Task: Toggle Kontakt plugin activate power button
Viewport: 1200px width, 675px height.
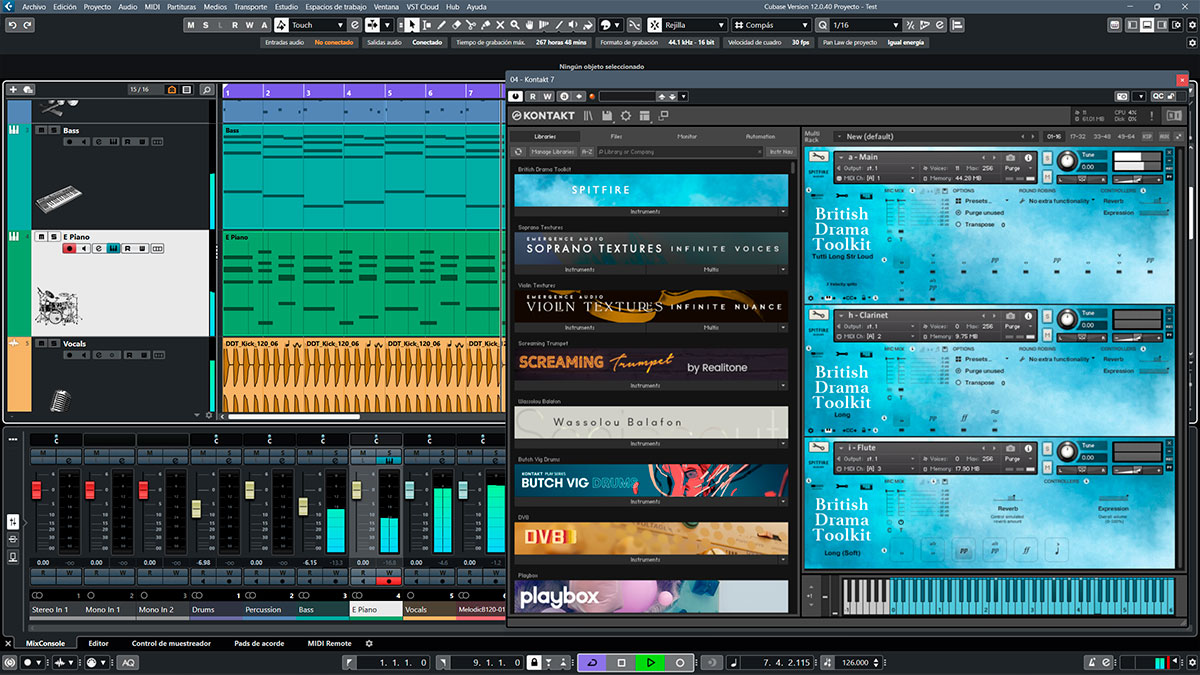Action: click(x=516, y=96)
